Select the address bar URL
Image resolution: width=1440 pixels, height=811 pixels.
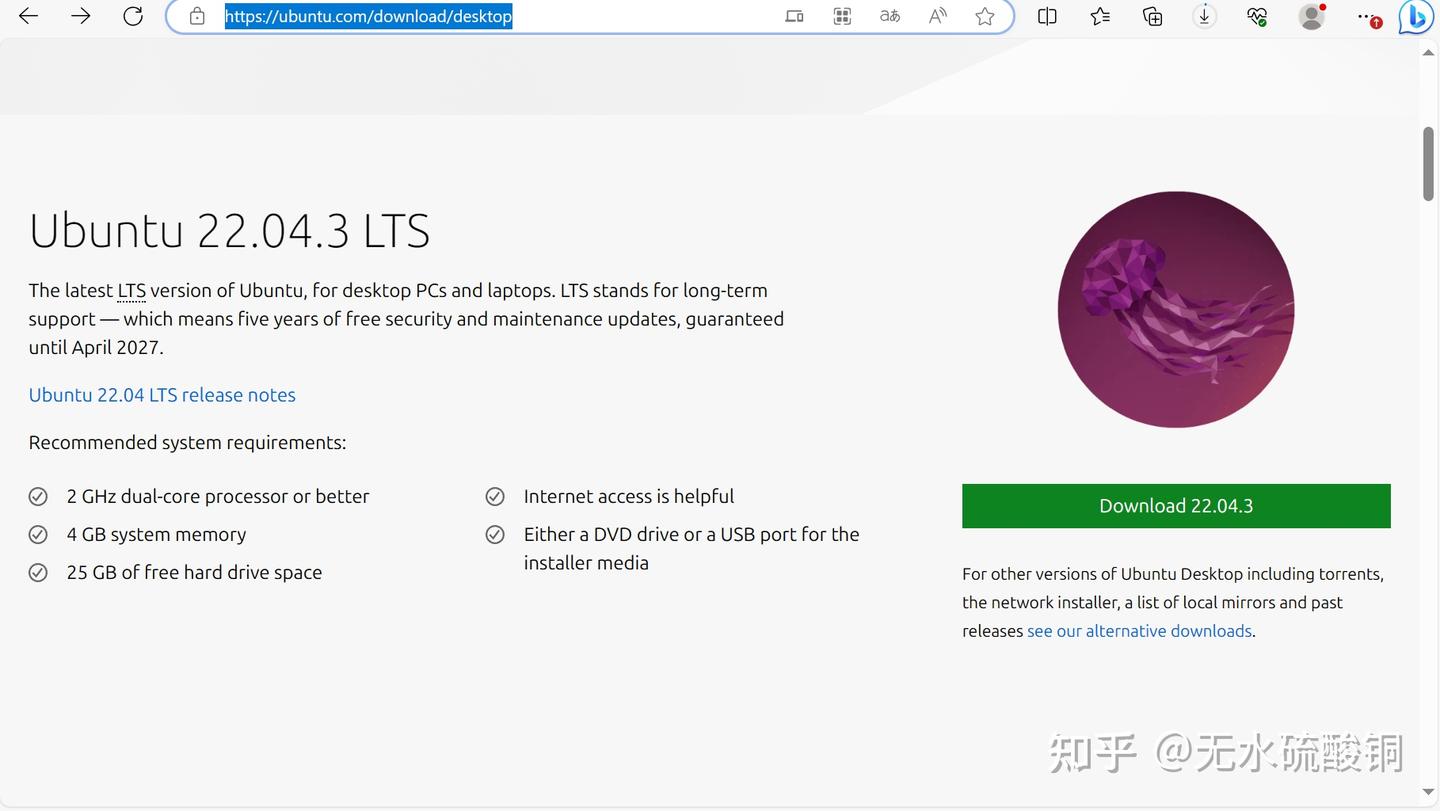pos(368,16)
